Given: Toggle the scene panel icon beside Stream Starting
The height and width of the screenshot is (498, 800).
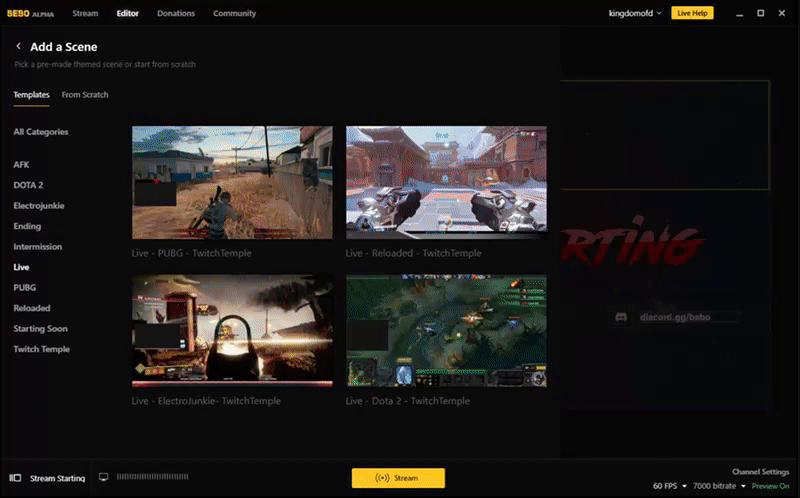Looking at the screenshot, I should click(15, 478).
